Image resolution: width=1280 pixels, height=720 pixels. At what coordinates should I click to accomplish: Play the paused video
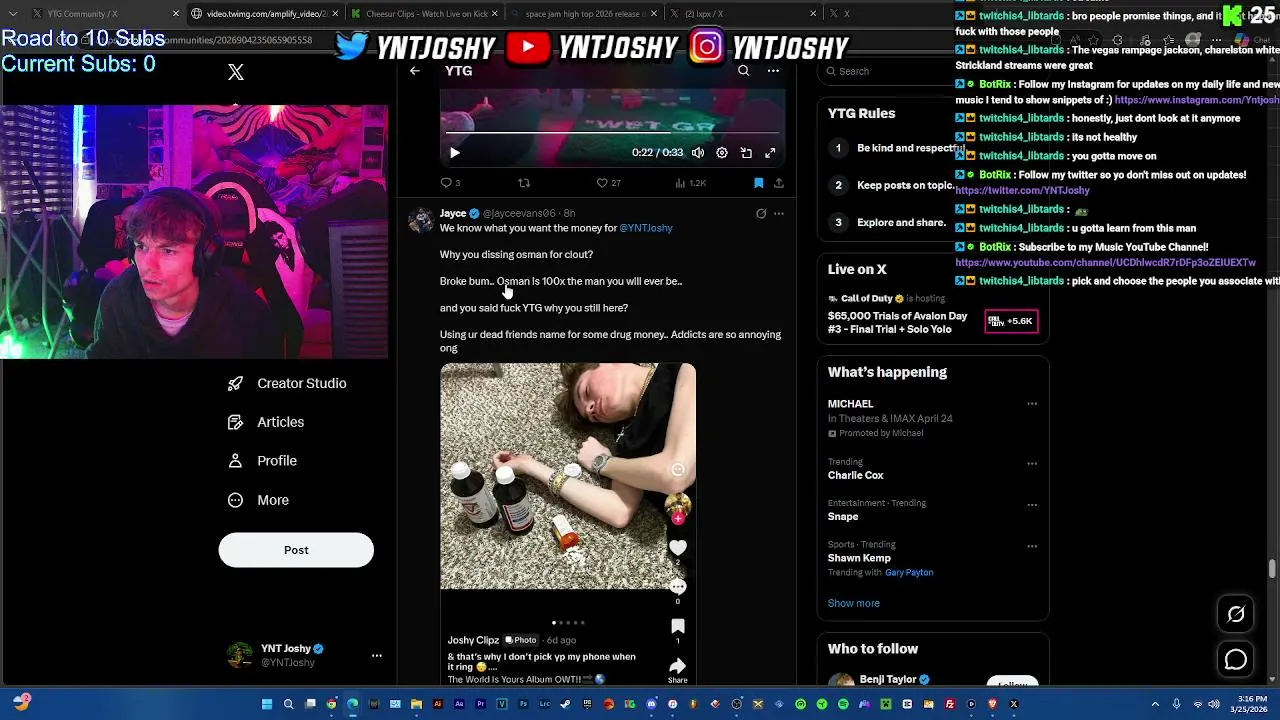(x=454, y=153)
